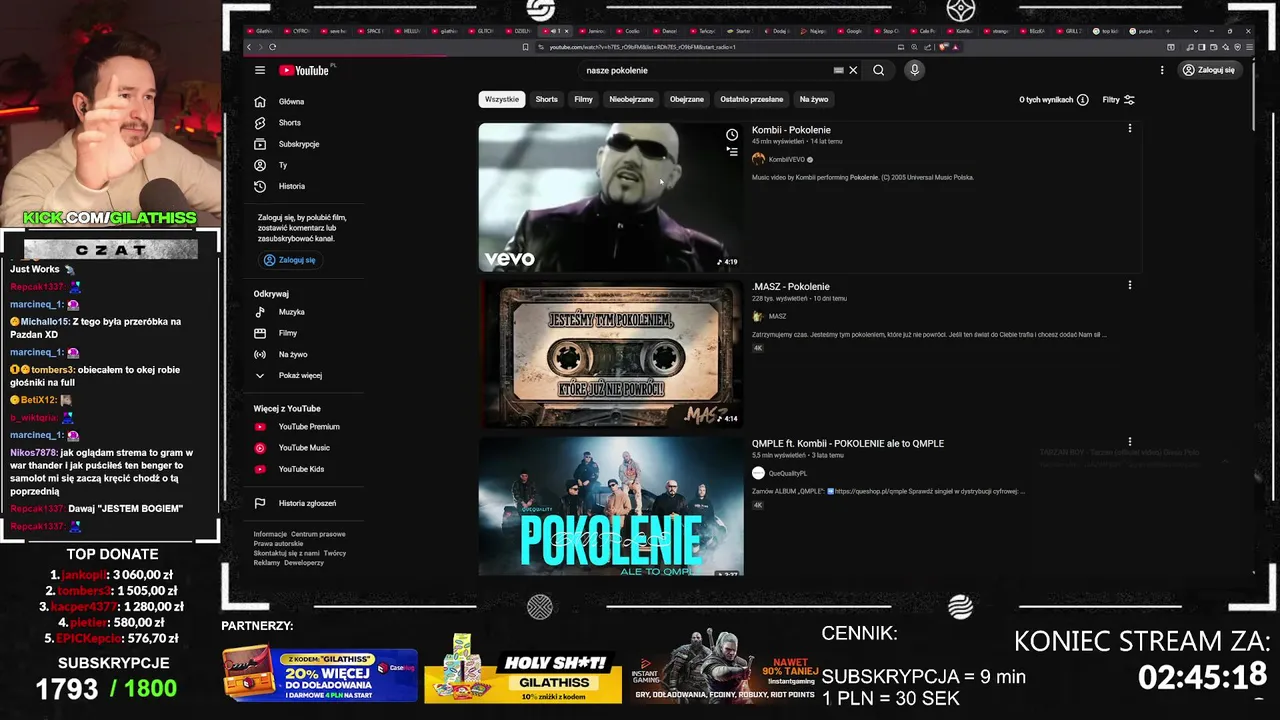Select the Nieobejrzane filter chip
The image size is (1280, 720).
(631, 99)
